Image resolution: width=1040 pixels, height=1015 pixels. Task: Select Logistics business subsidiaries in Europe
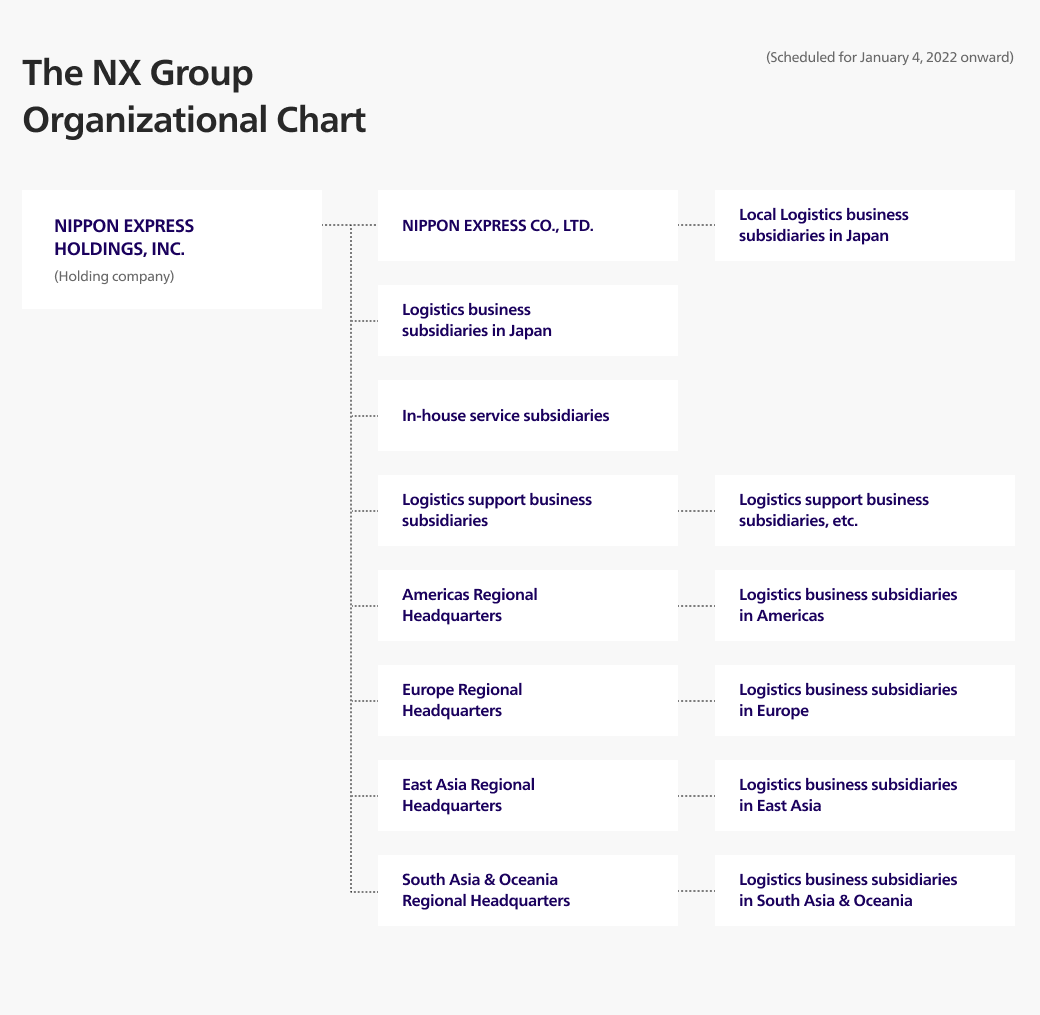click(x=864, y=701)
